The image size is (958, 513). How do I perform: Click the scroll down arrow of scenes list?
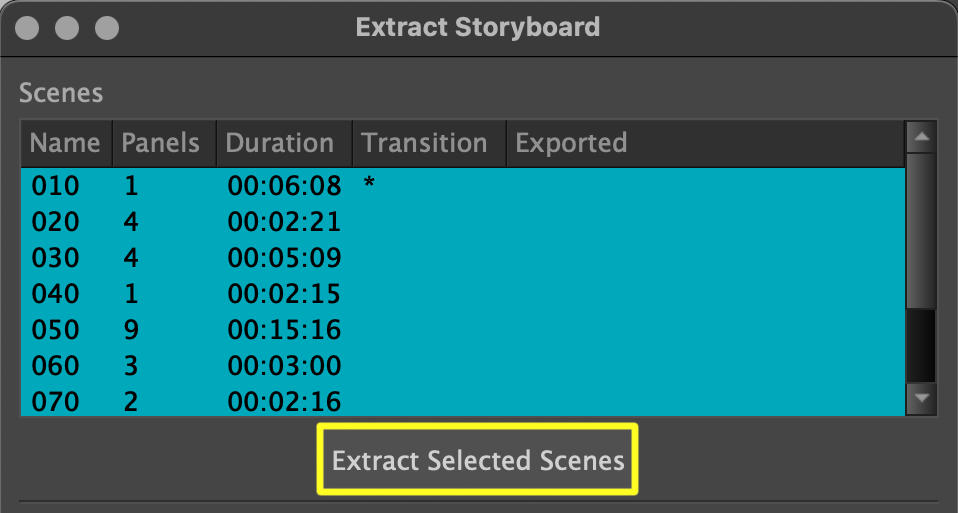click(921, 400)
